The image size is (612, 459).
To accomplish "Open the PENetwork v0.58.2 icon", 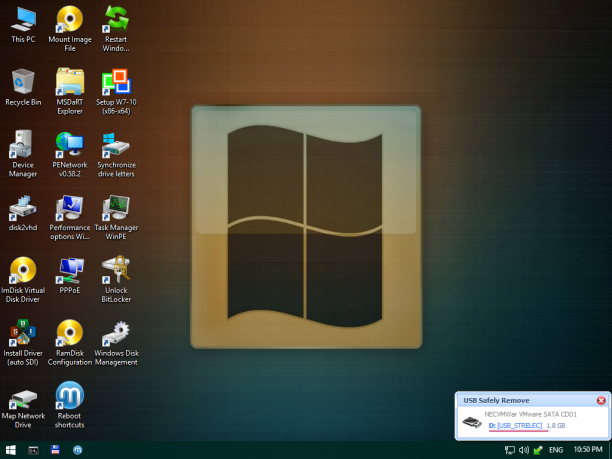I will point(70,154).
